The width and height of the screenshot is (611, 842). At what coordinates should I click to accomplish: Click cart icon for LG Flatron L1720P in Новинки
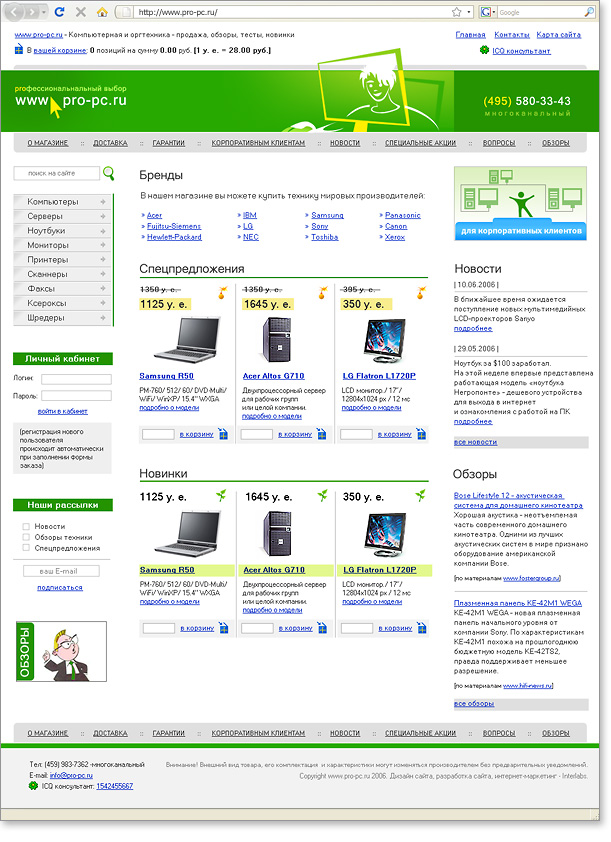(422, 628)
